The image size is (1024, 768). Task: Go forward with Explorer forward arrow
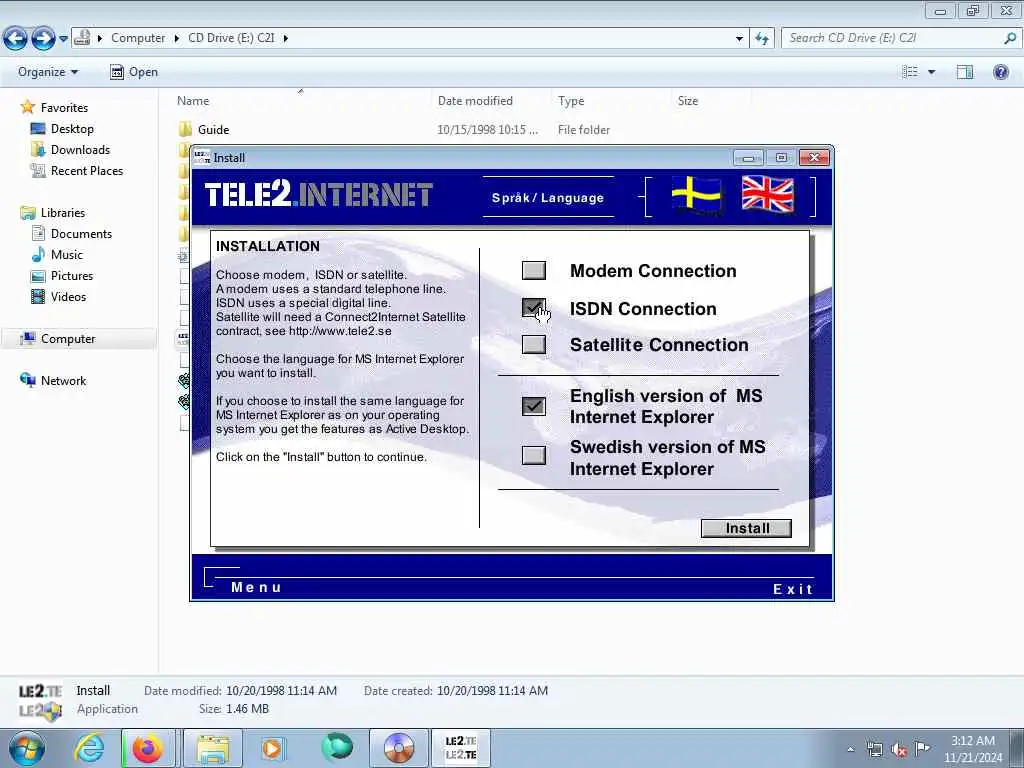point(43,39)
